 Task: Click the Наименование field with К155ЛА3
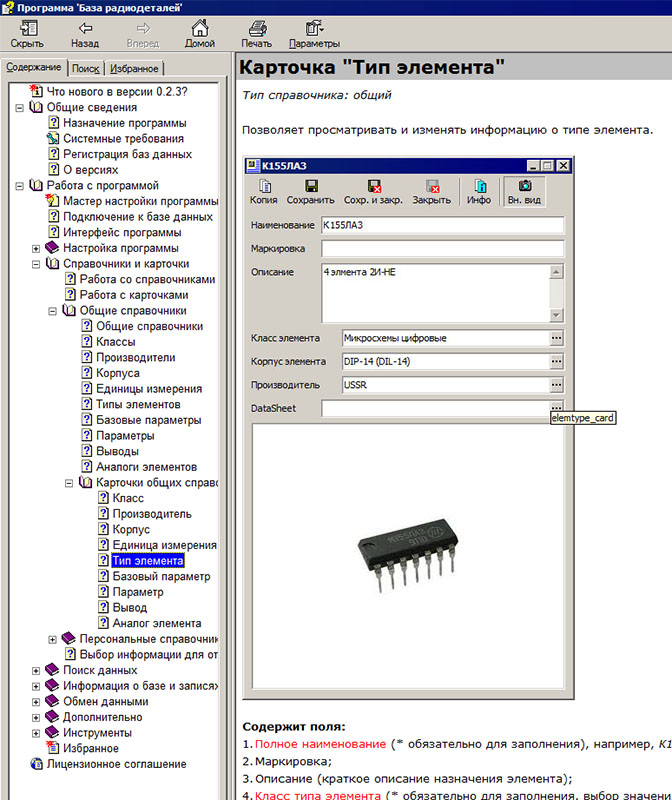(442, 225)
